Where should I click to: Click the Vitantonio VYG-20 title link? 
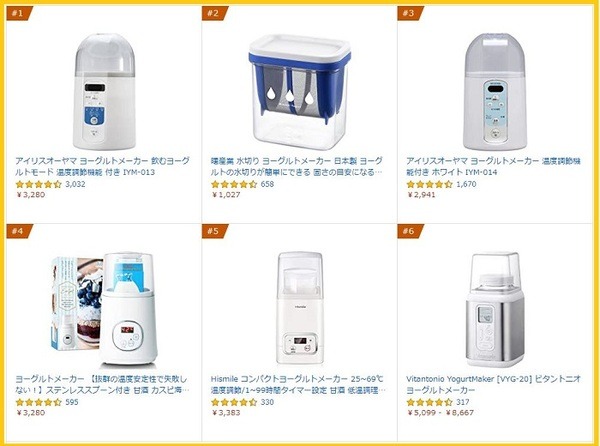pos(493,384)
